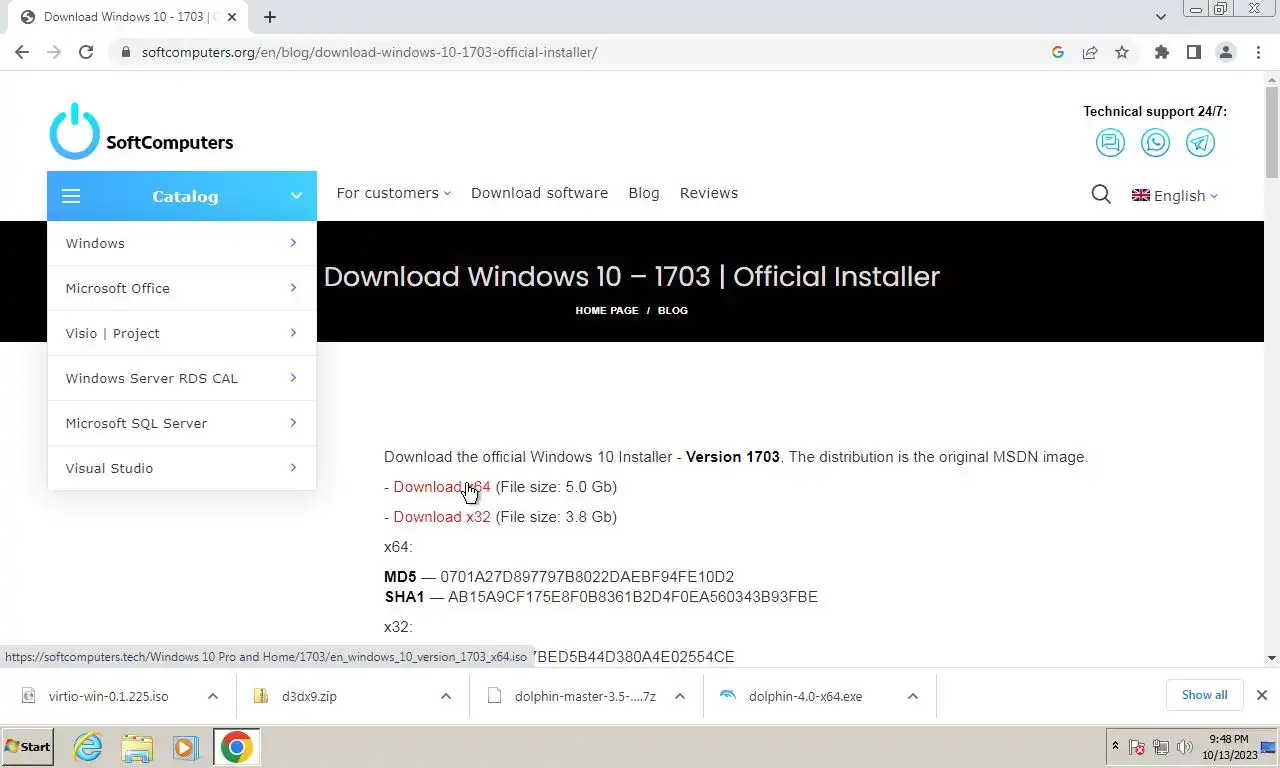Open the Blog menu item
The image size is (1280, 768).
644,193
